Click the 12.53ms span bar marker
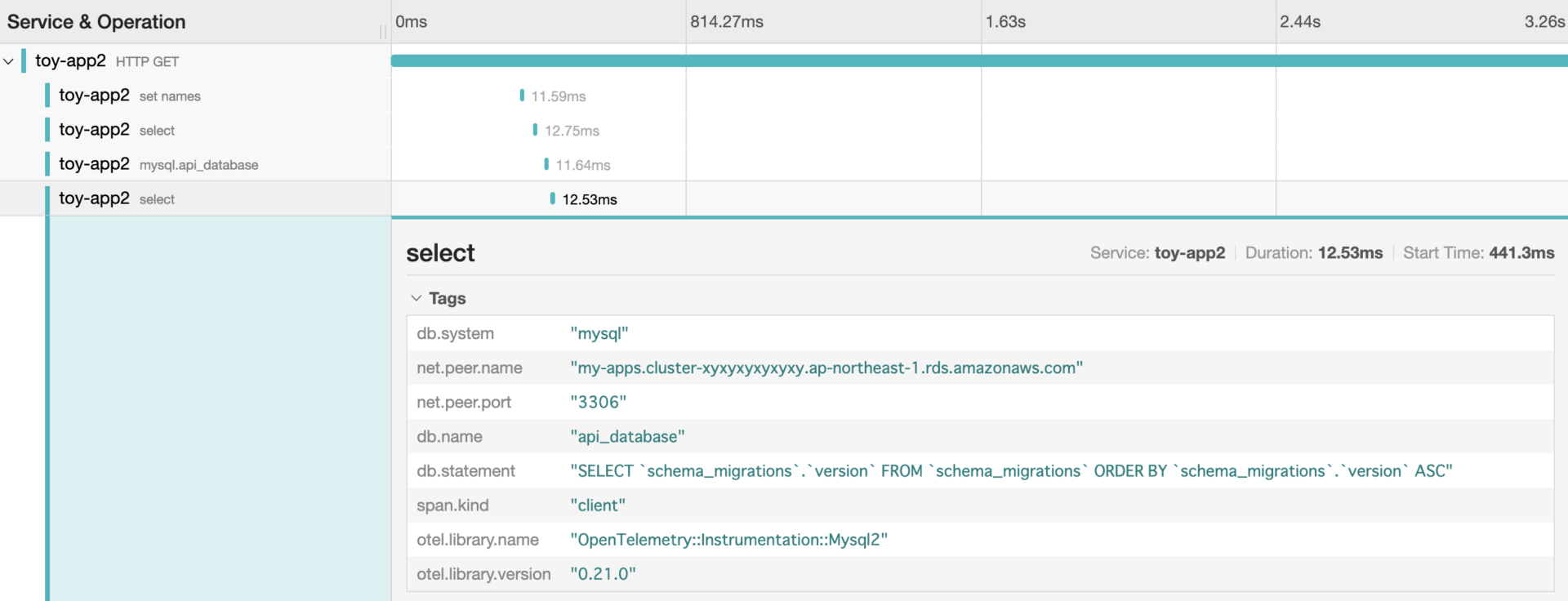This screenshot has height=601, width=1568. click(x=553, y=198)
